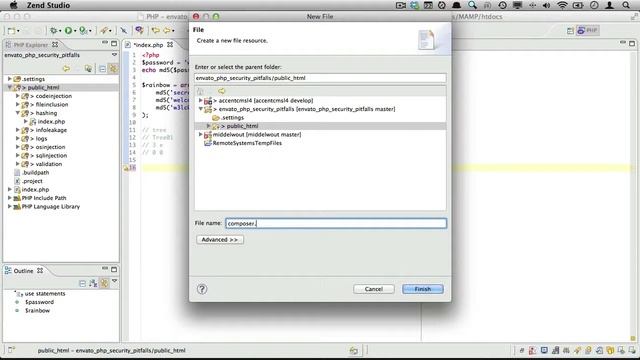This screenshot has width=640, height=360.
Task: Select RemoteSystemsTempFiles in dialog tree
Action: 247,143
